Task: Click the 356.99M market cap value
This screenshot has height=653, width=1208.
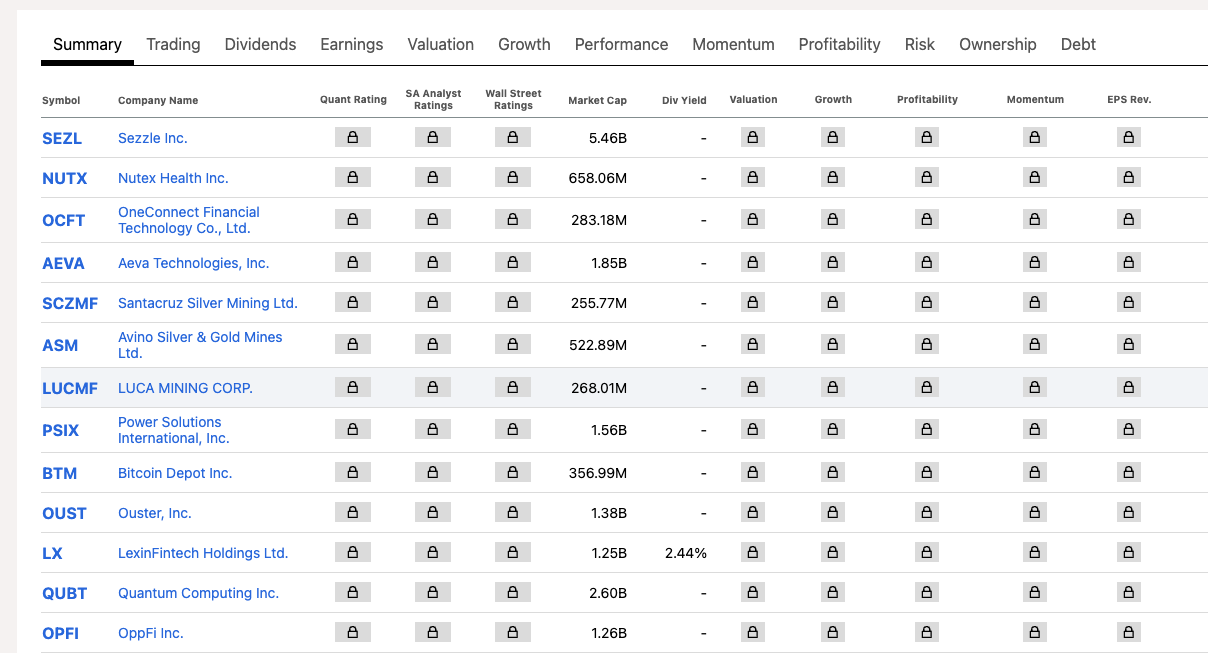Action: 598,473
